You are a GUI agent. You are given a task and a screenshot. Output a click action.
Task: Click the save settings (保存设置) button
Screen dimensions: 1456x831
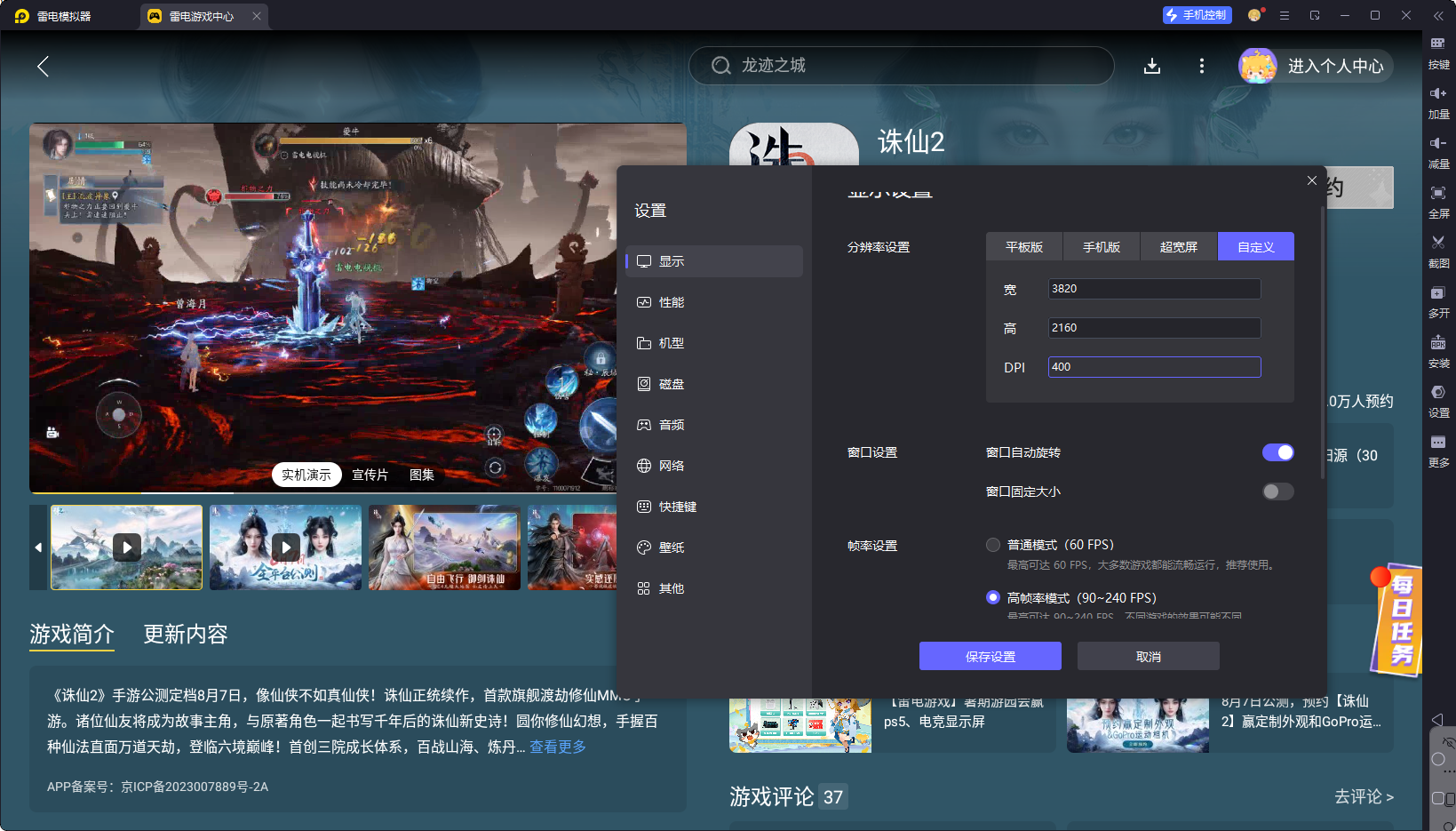(991, 657)
